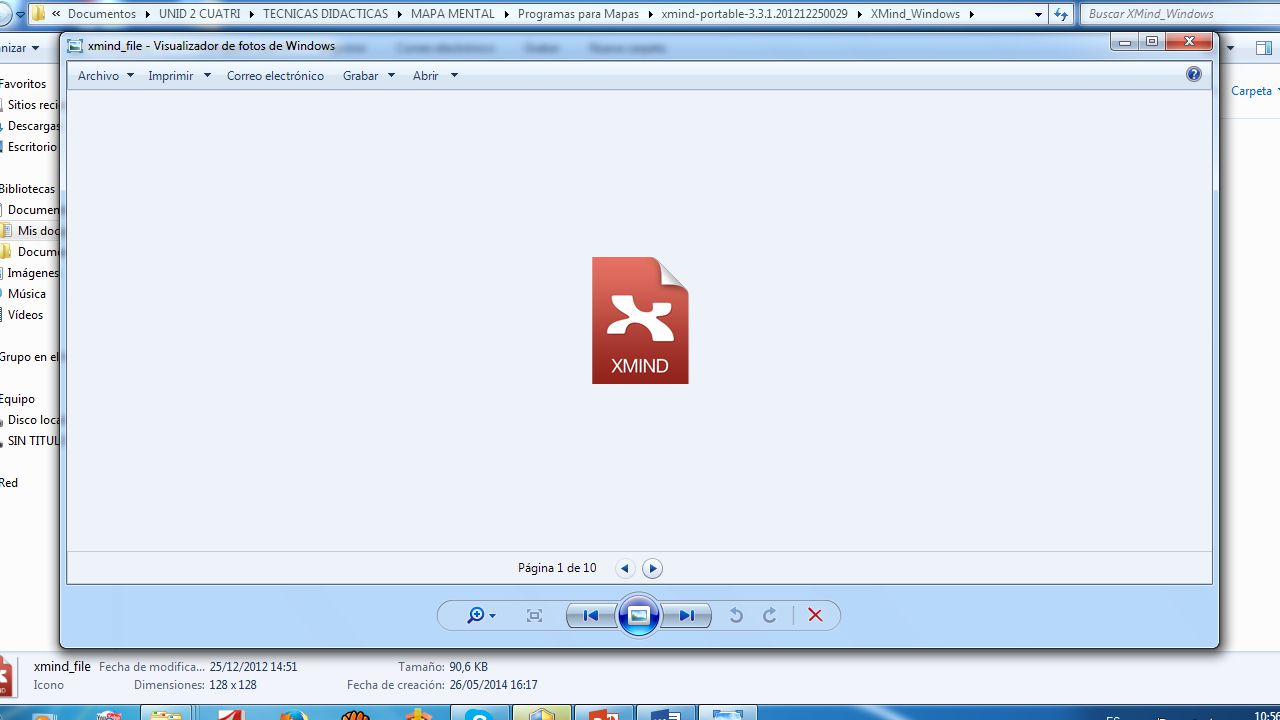Expand the arrow after Programas para Mapas

coord(651,14)
